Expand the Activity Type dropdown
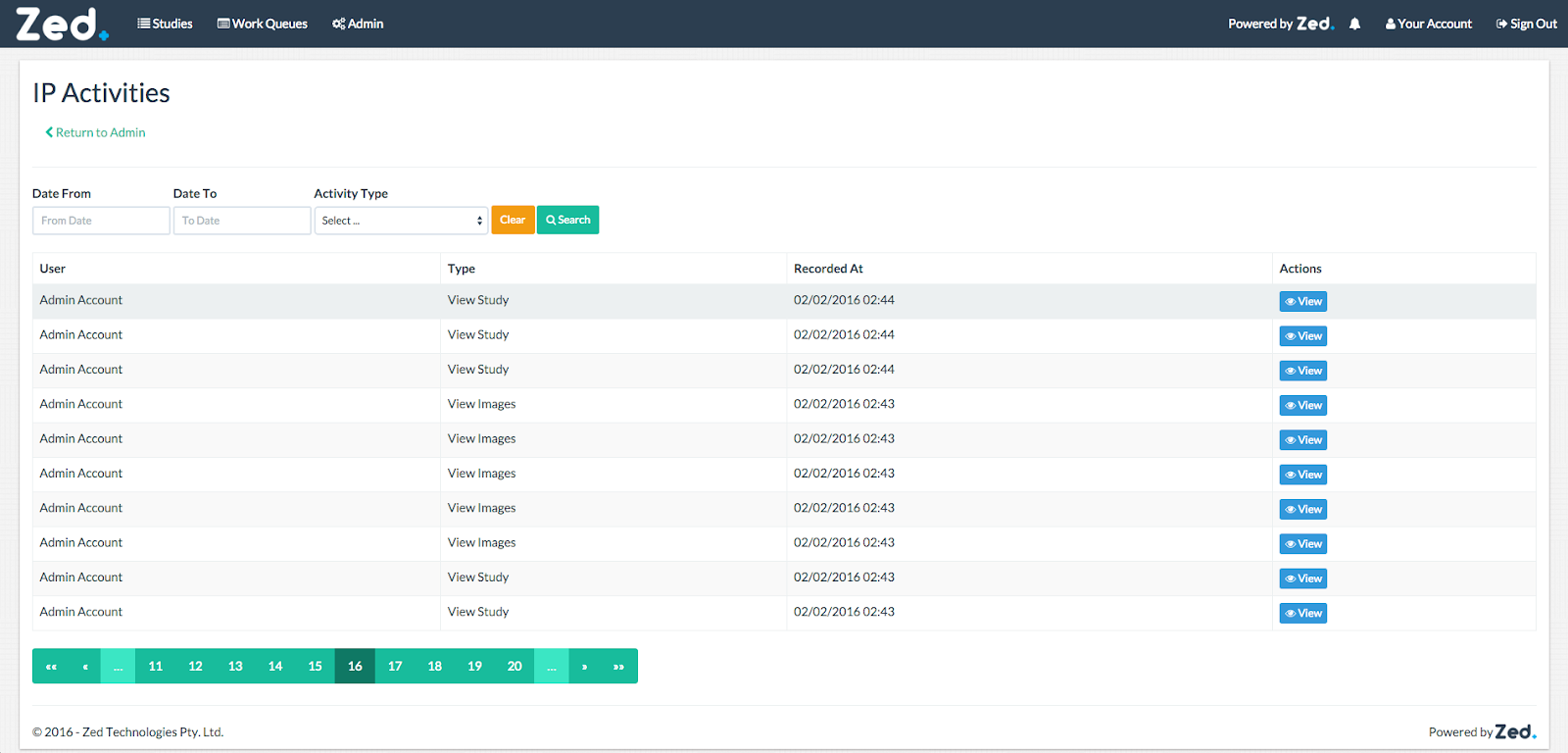 pos(401,221)
